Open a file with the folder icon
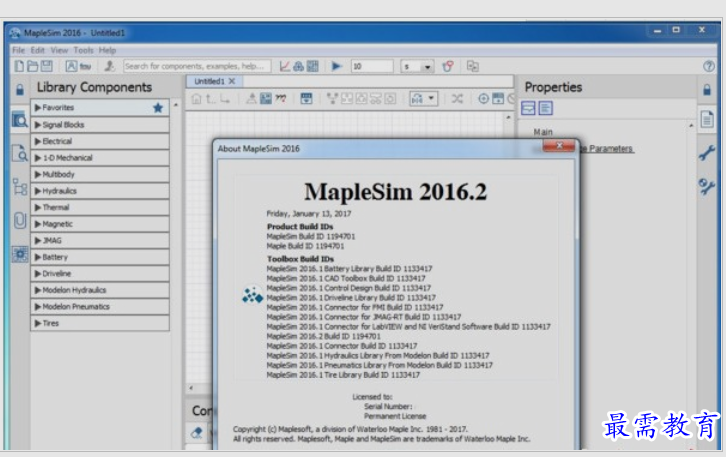The width and height of the screenshot is (726, 457). click(x=32, y=66)
